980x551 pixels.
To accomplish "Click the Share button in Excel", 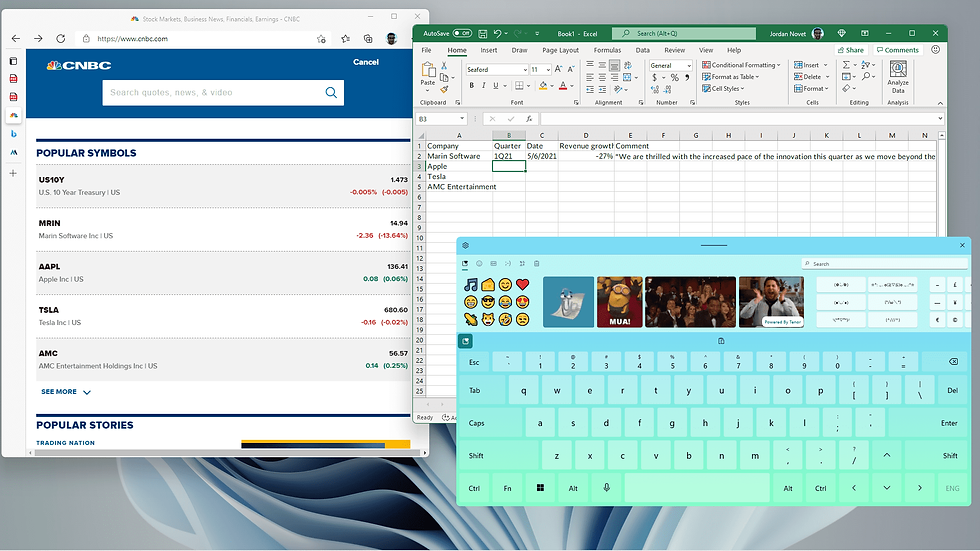I will click(x=850, y=50).
